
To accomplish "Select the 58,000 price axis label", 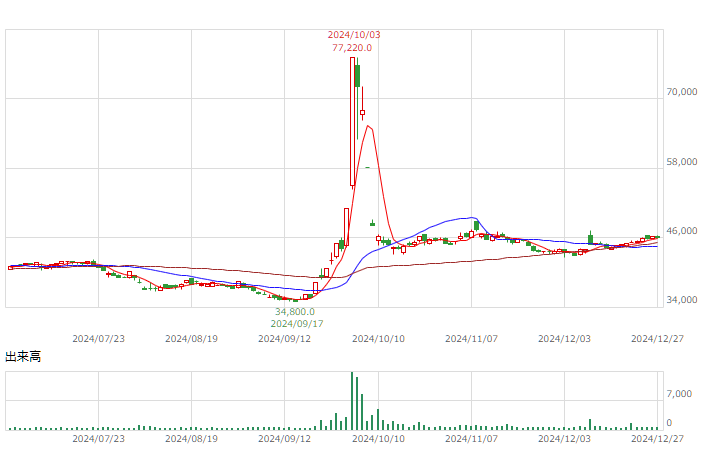I will (x=682, y=162).
